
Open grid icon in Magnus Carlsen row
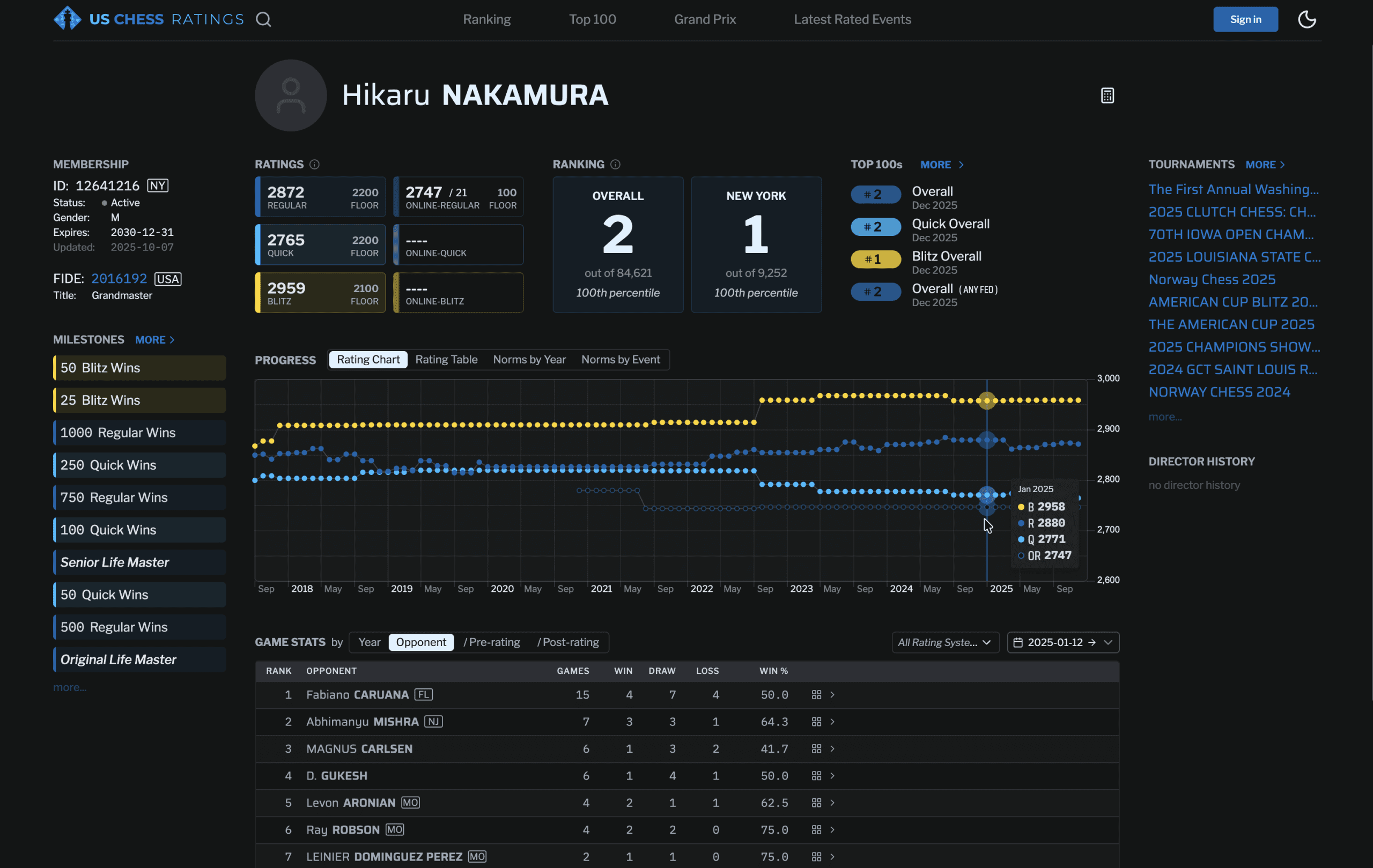[816, 749]
